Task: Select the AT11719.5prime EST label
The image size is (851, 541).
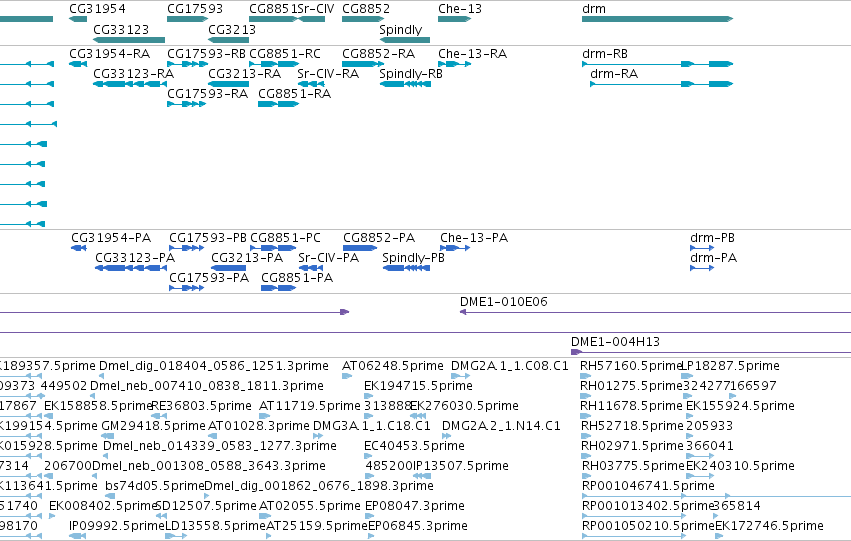Action: (309, 406)
